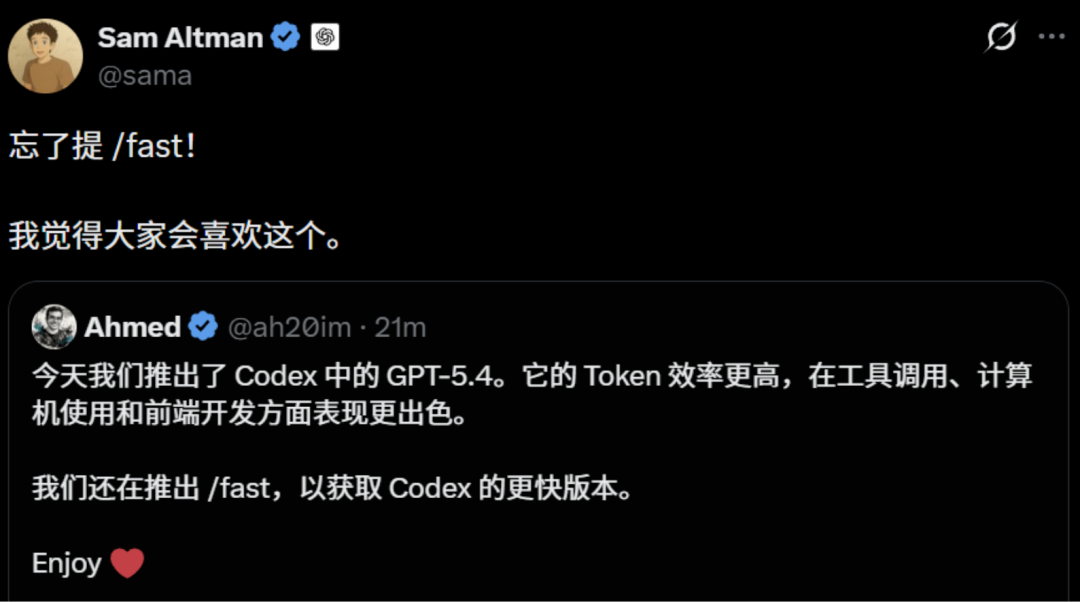1080x602 pixels.
Task: Click the word "Enjoy" in quoted tweet
Action: [67, 563]
